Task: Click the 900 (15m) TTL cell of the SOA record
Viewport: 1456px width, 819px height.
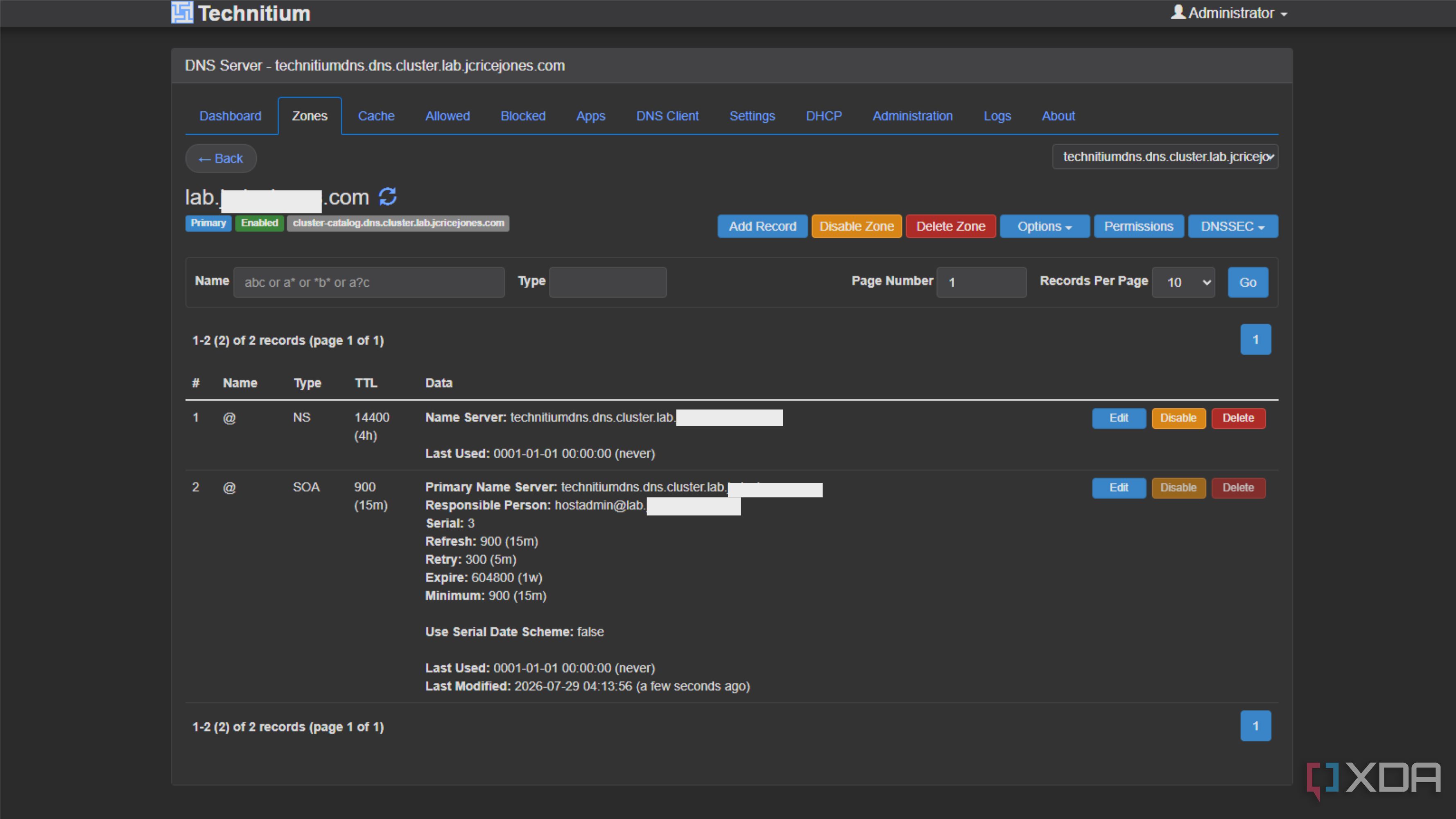Action: (x=370, y=495)
